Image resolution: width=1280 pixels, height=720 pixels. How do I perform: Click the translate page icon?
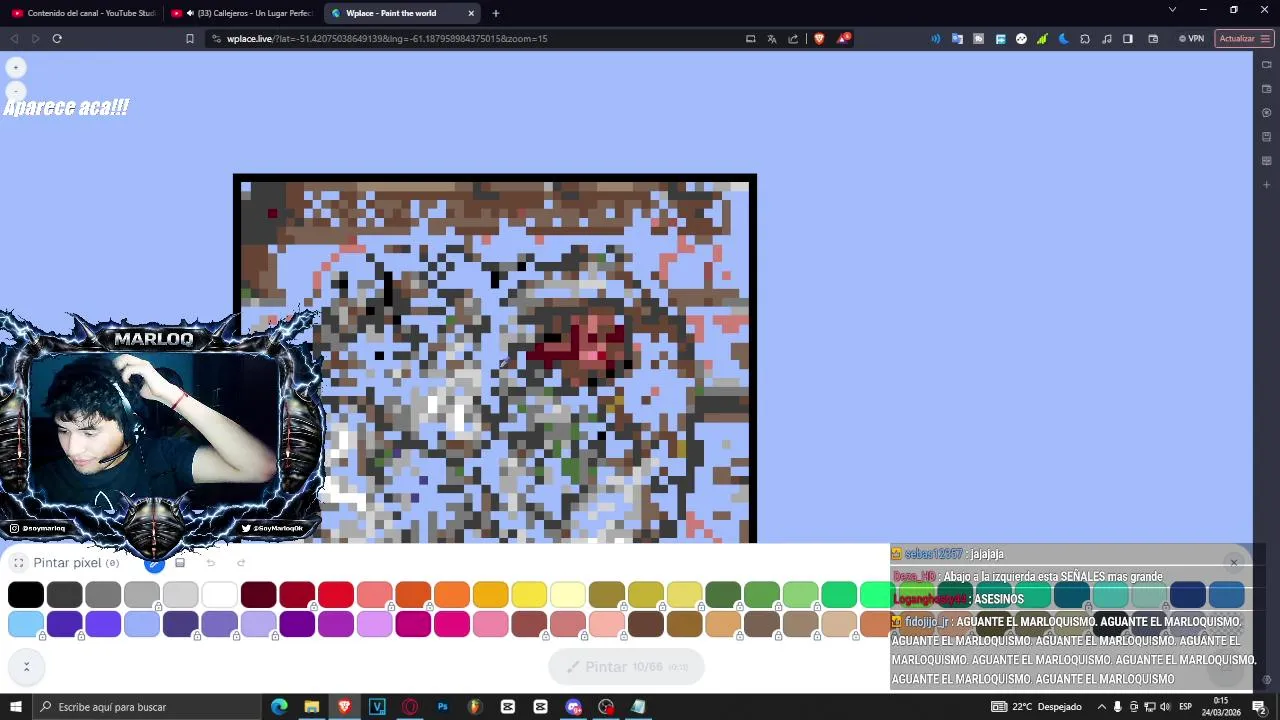click(772, 38)
